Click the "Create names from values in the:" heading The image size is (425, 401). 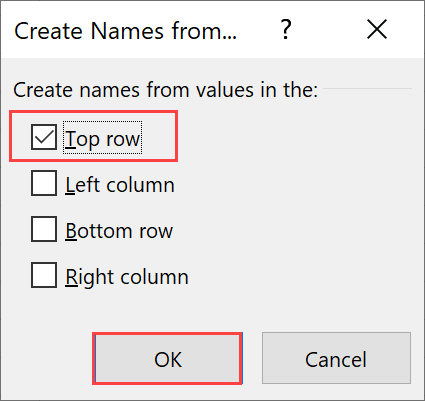166,90
